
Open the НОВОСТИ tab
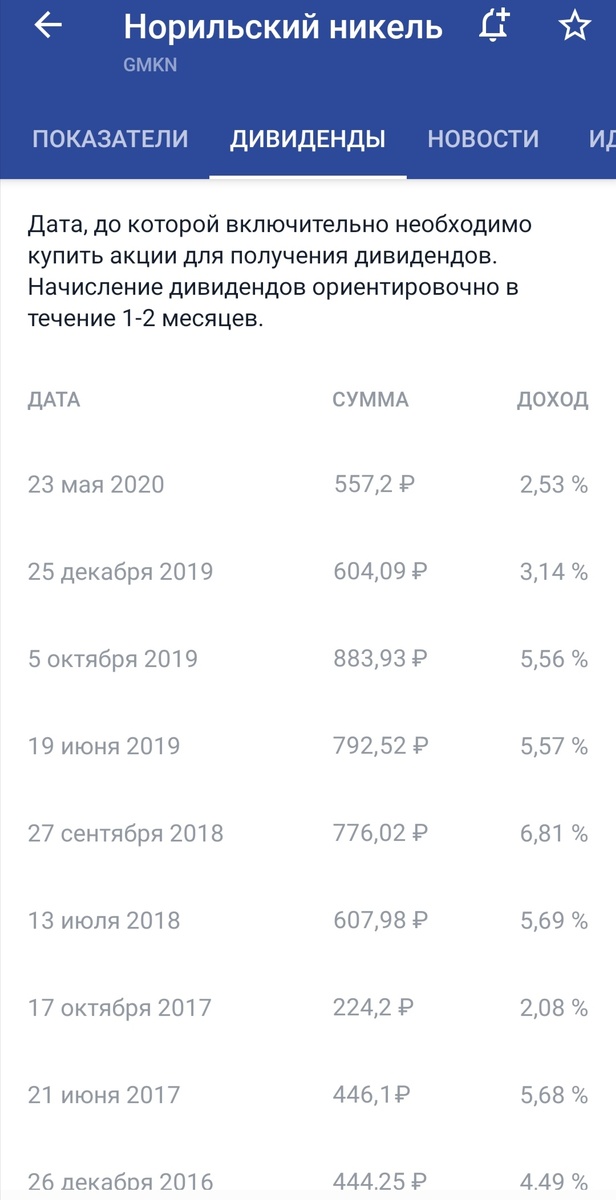click(x=484, y=139)
